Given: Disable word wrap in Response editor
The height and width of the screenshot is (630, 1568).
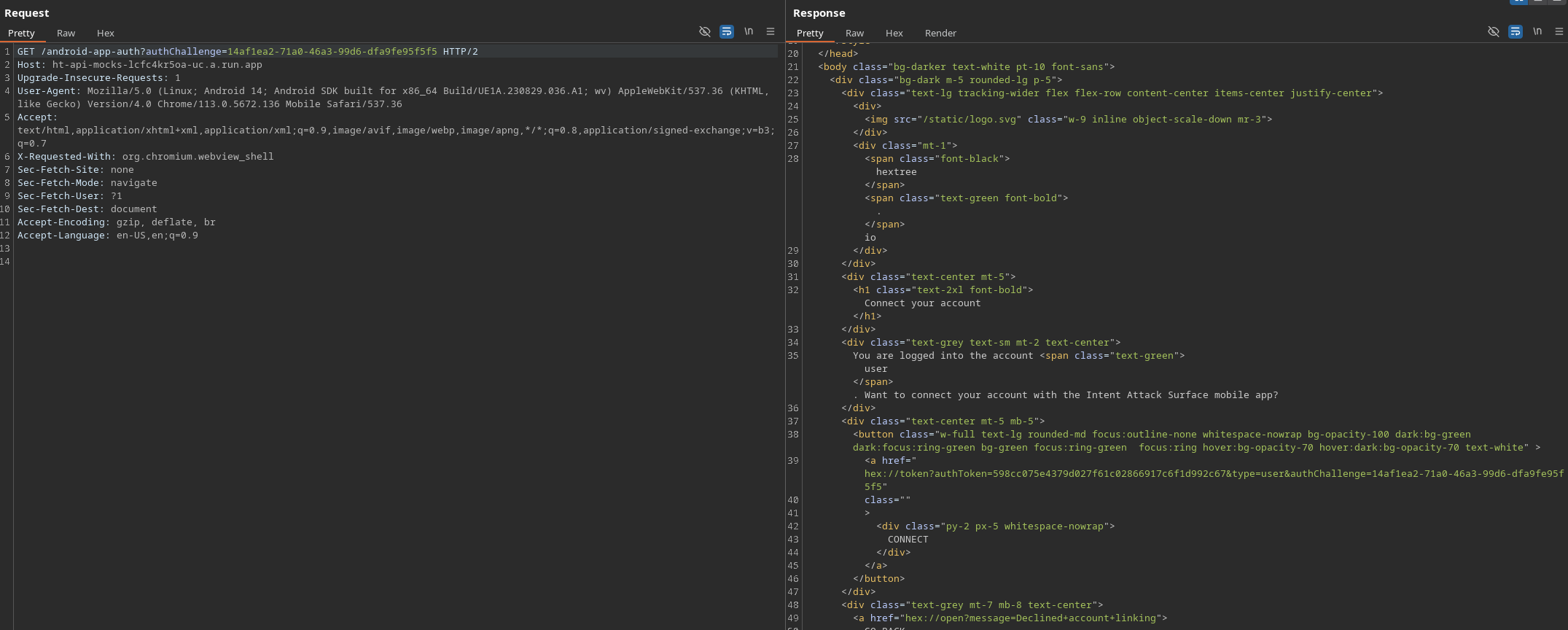Looking at the screenshot, I should coord(1515,31).
